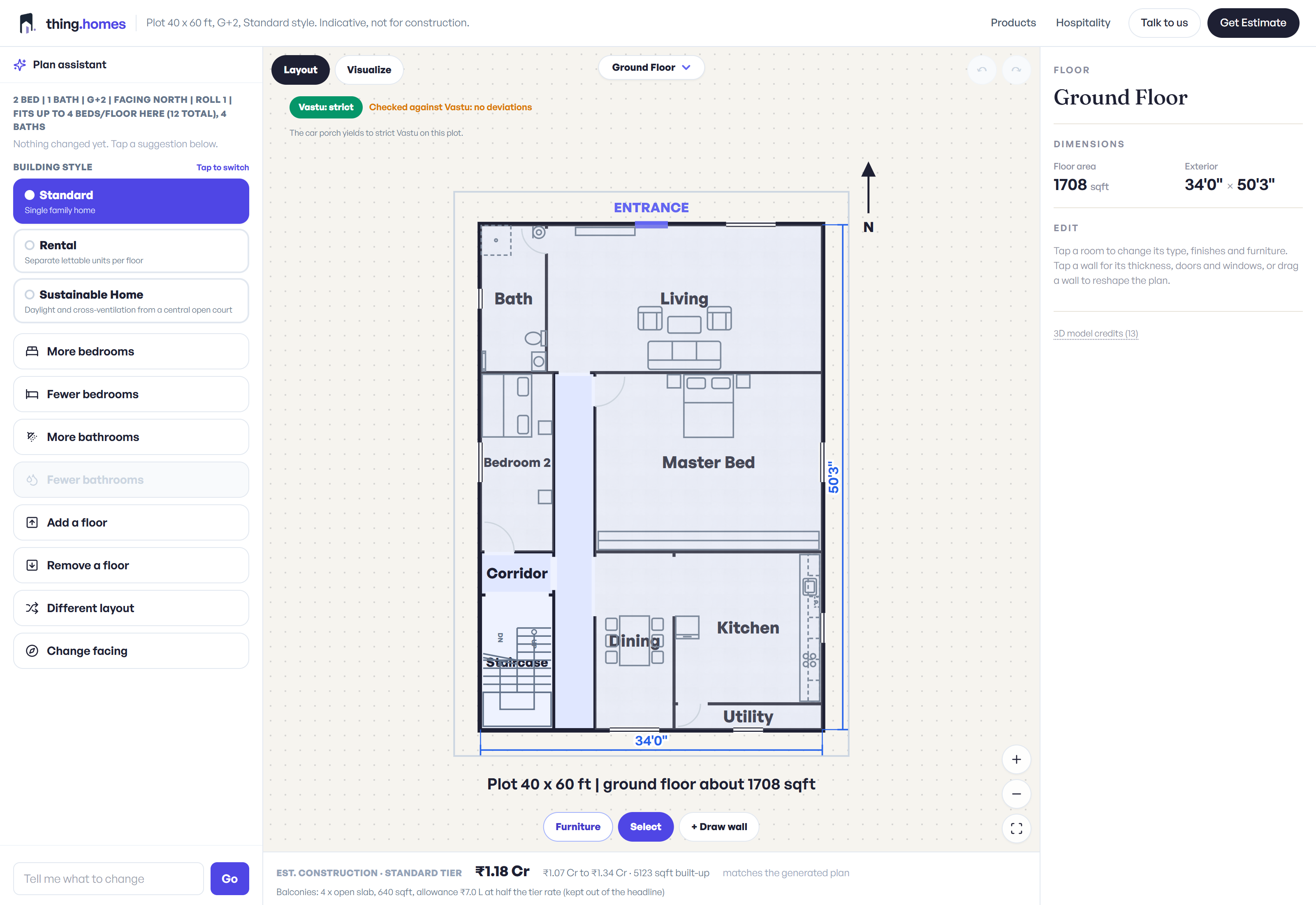Click the kitchen sink fixture

810,586
